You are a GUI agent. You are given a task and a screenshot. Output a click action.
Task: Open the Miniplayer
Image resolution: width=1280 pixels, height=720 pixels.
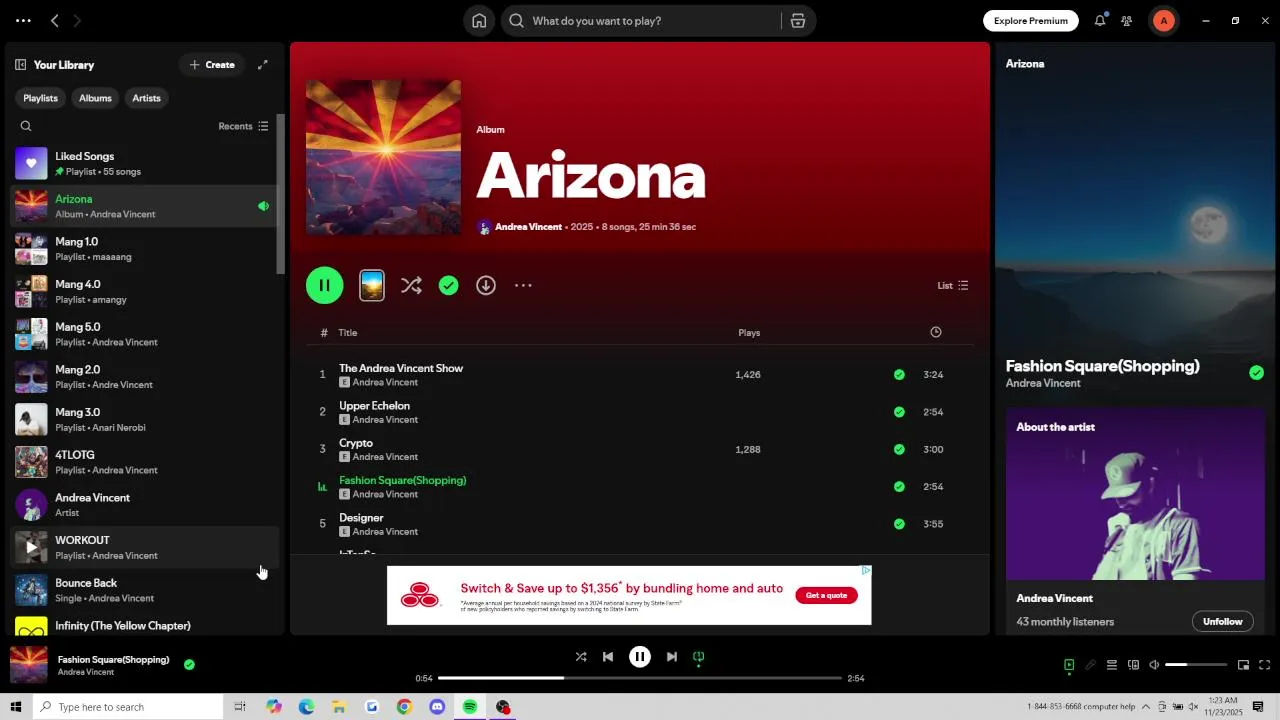1243,665
